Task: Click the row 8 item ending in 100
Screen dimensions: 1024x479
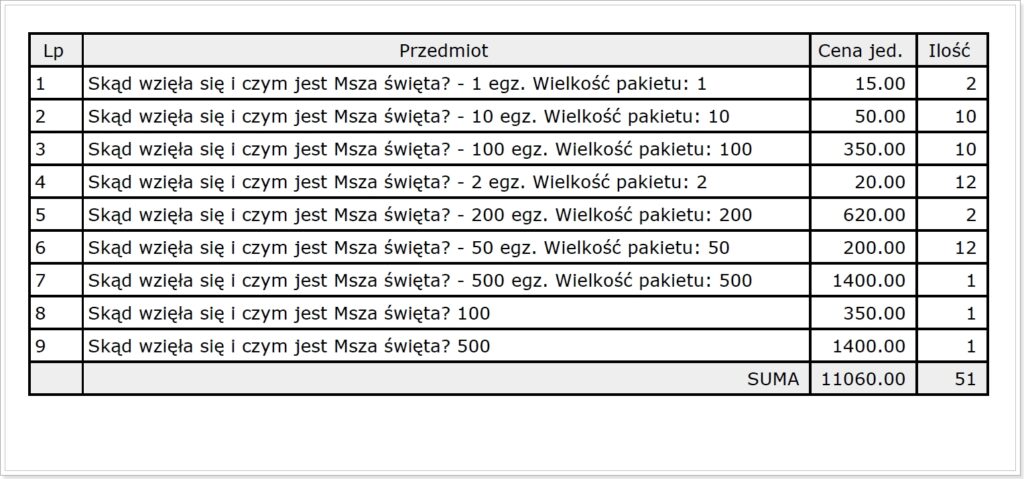Action: click(x=446, y=313)
